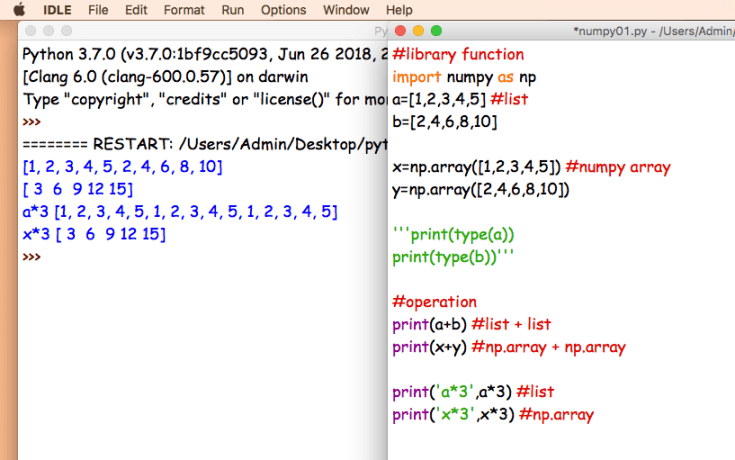Open the Help menu

click(401, 10)
